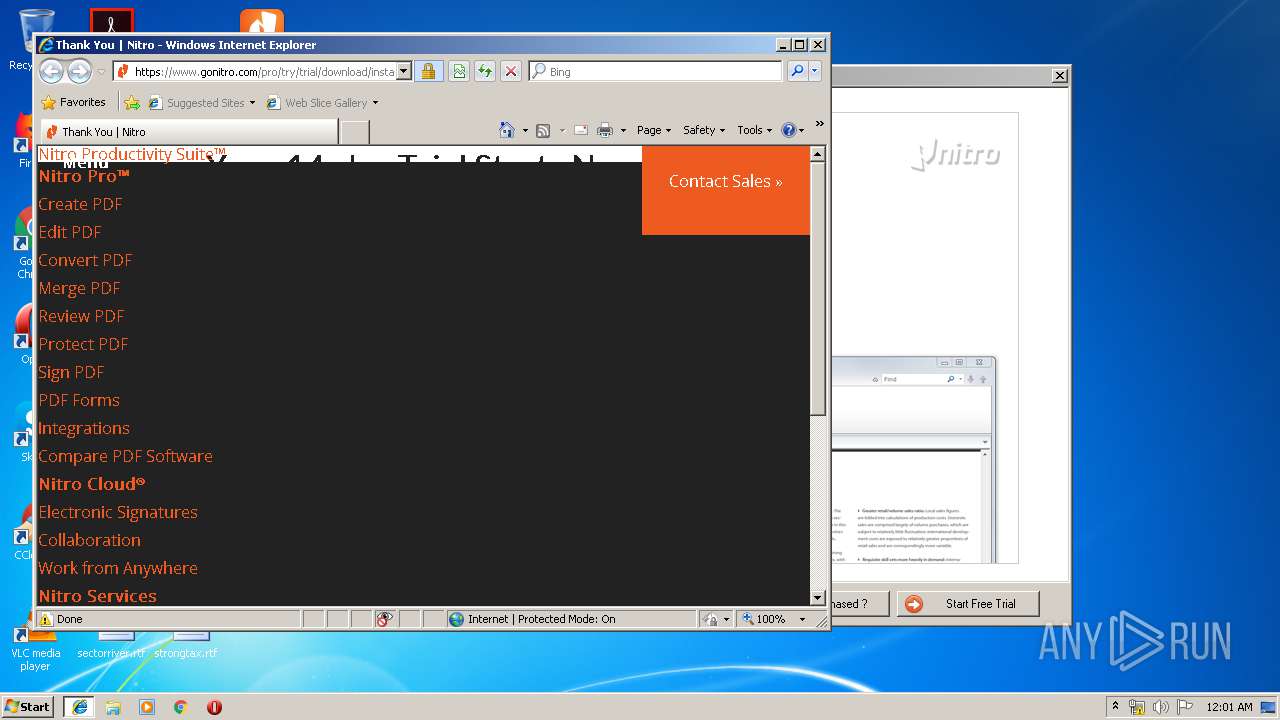Stop loading with the red X icon
Screen dimensions: 1280x720
(x=510, y=71)
